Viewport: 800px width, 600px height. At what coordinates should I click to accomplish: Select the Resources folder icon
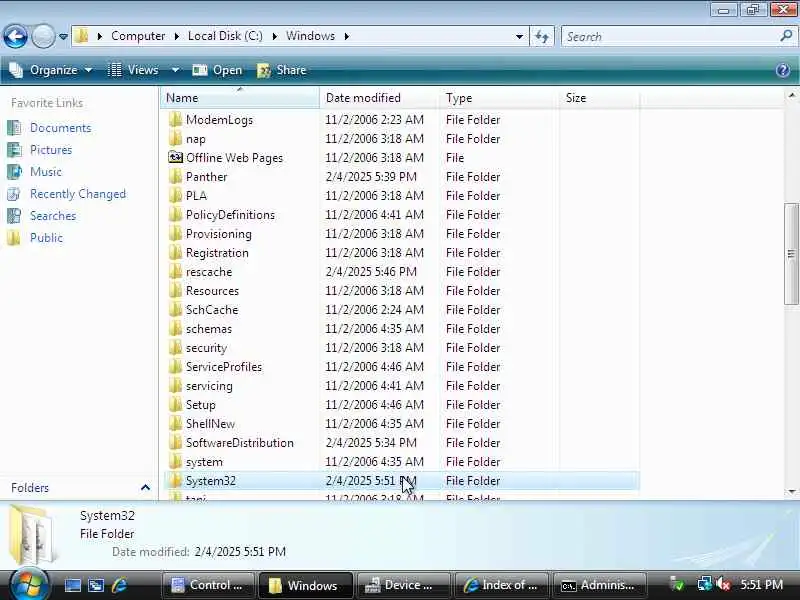[x=175, y=290]
